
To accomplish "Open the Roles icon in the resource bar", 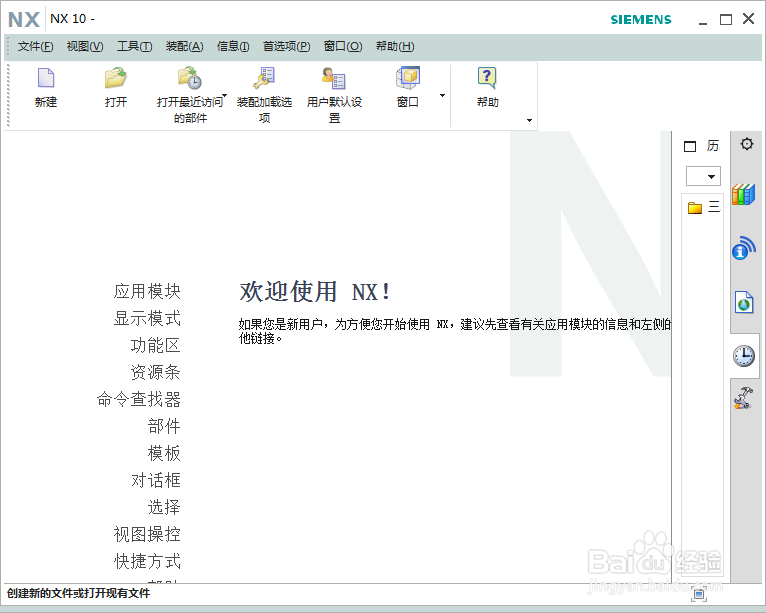I will 744,398.
